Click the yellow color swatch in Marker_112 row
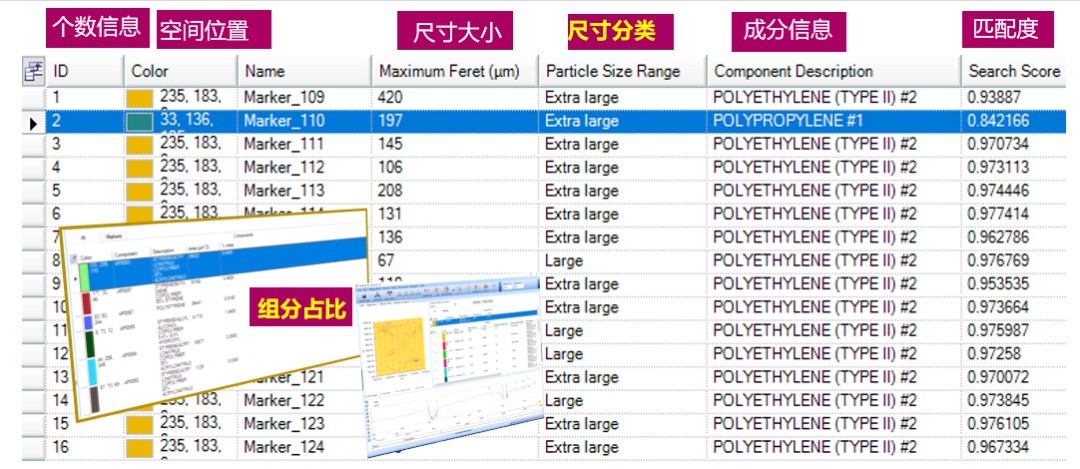 (139, 169)
